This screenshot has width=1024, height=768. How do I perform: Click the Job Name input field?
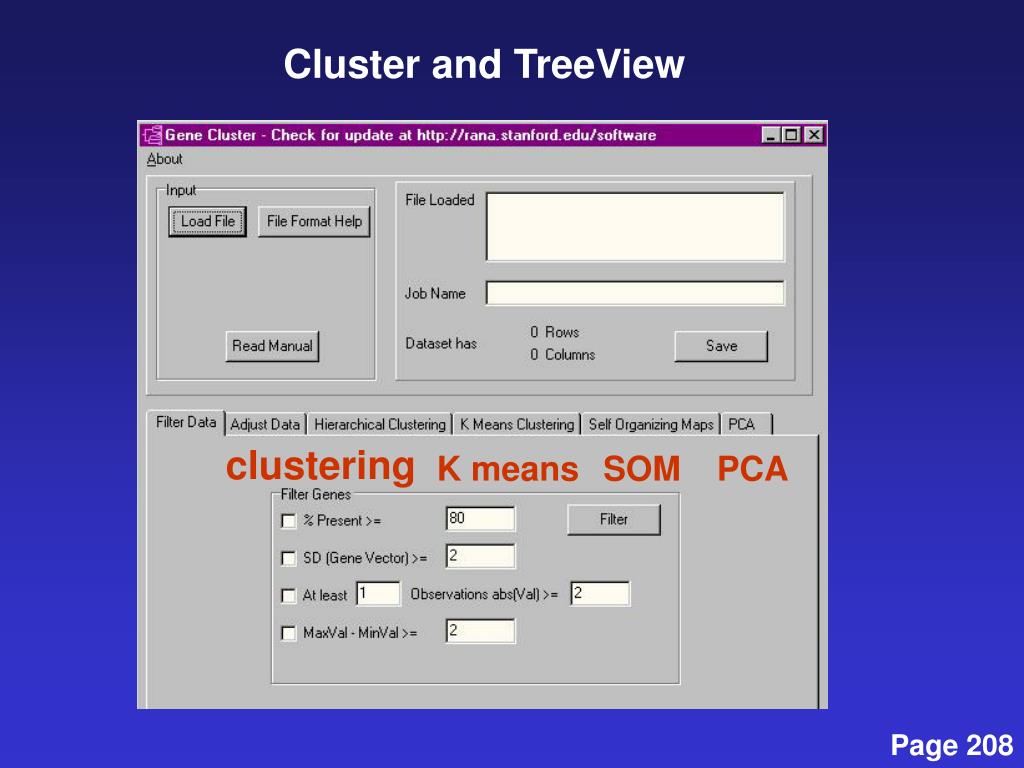point(635,293)
